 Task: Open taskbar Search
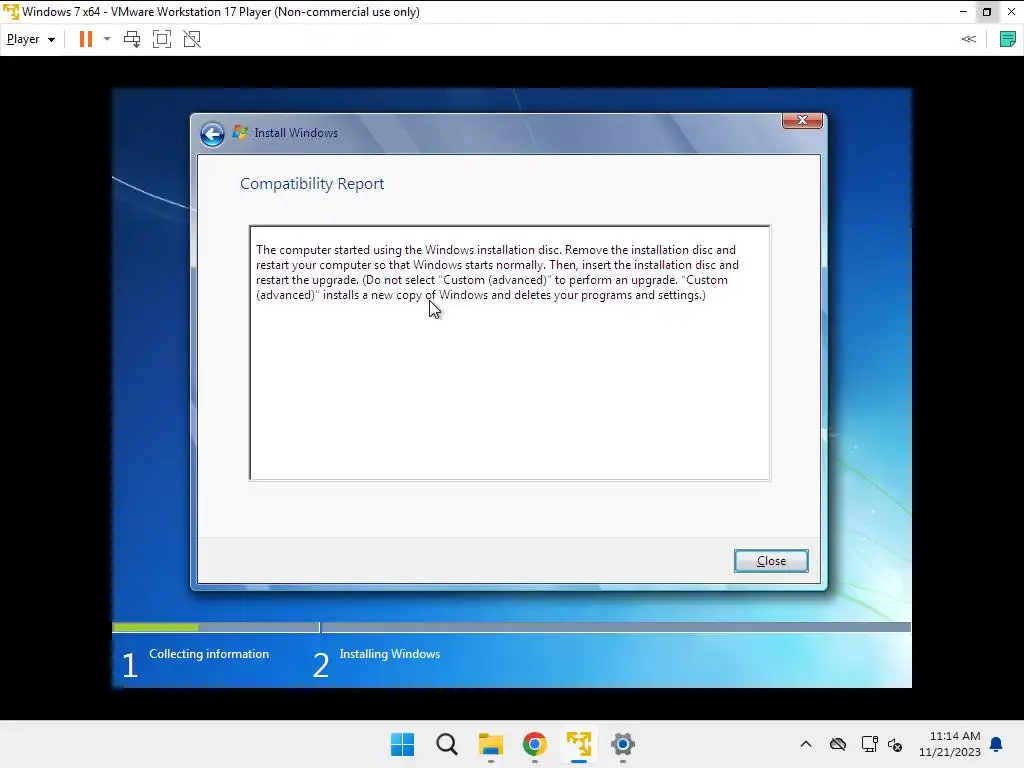point(447,744)
